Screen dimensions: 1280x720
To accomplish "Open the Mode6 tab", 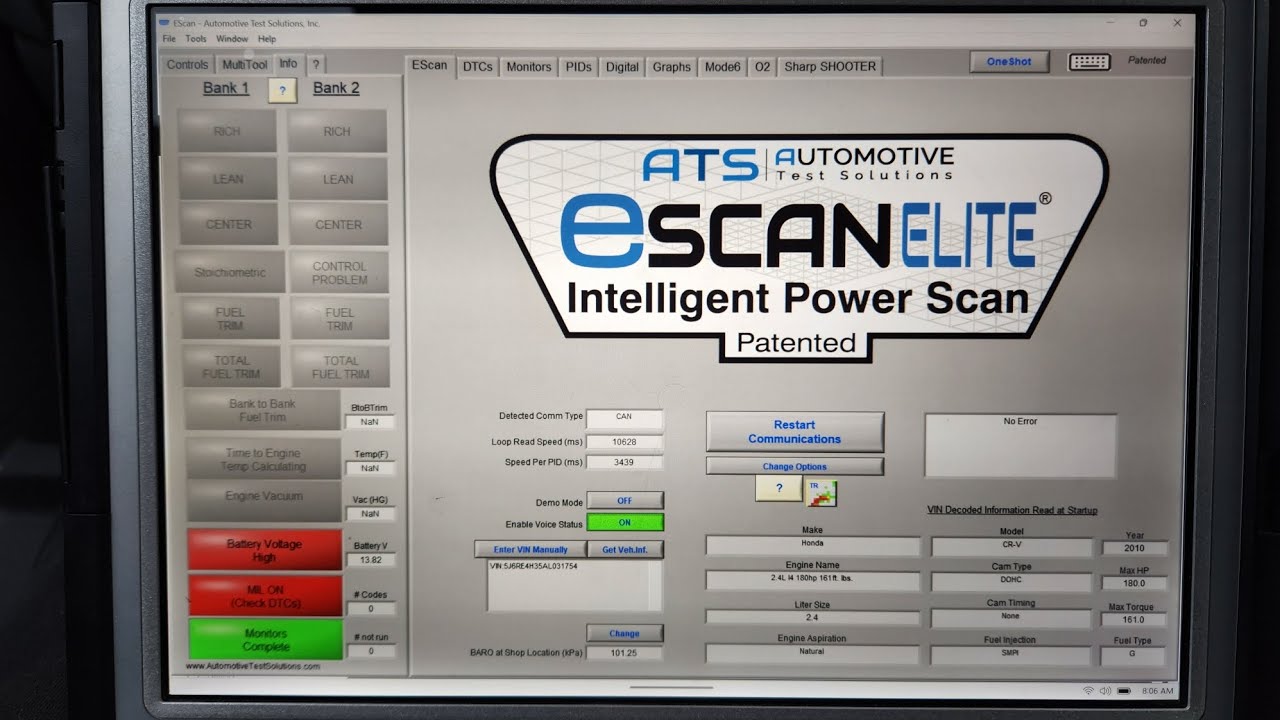I will click(x=722, y=67).
